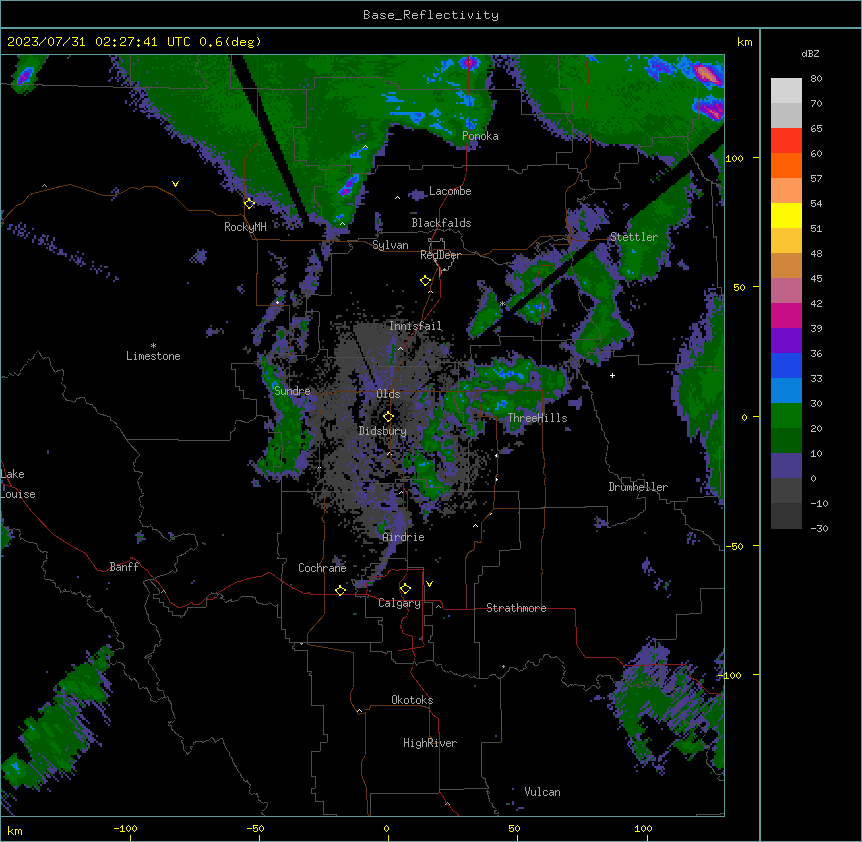862x842 pixels.
Task: Click the Base_Reflectivity title text
Action: coord(431,15)
